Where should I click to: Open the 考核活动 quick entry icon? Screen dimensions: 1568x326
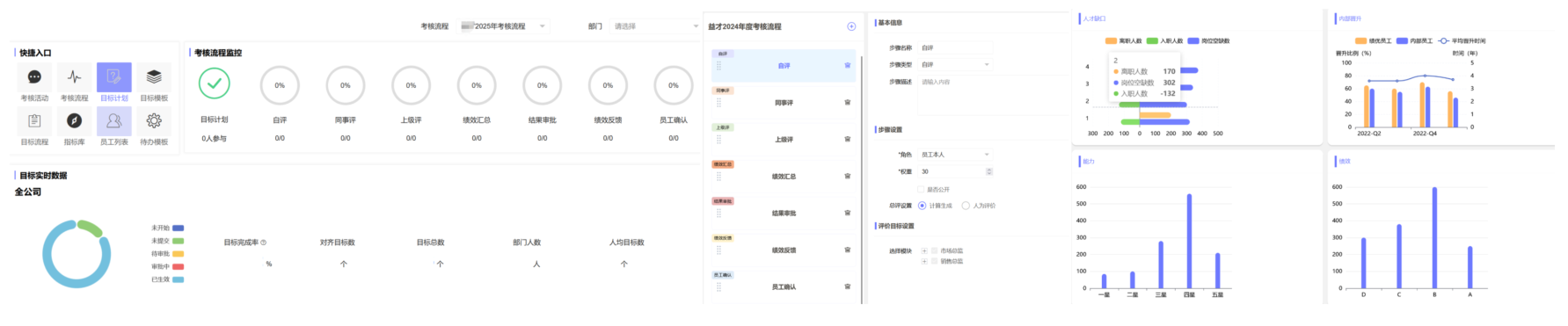34,77
